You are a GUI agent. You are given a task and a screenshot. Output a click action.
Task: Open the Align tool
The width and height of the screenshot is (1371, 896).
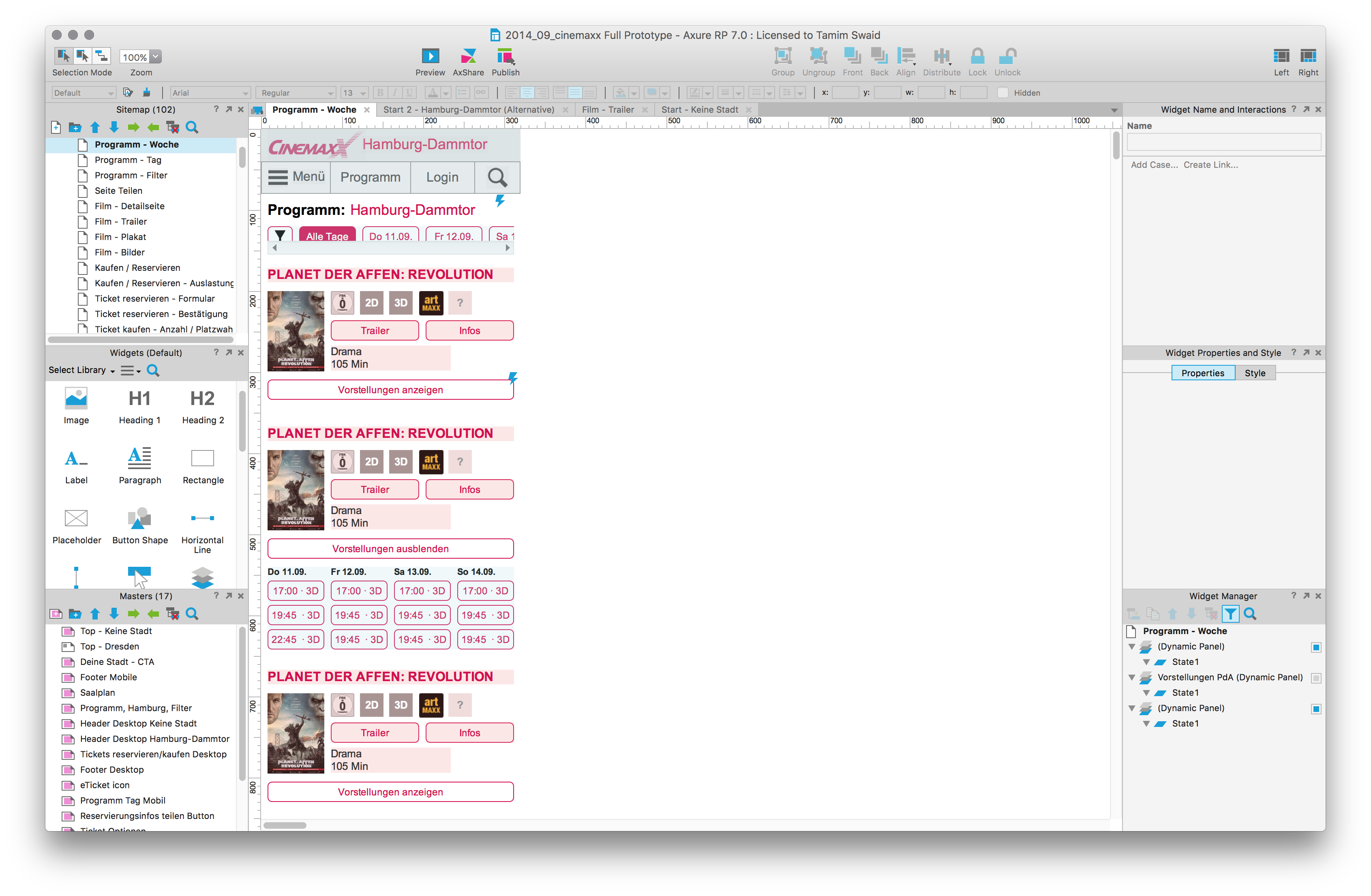click(906, 56)
